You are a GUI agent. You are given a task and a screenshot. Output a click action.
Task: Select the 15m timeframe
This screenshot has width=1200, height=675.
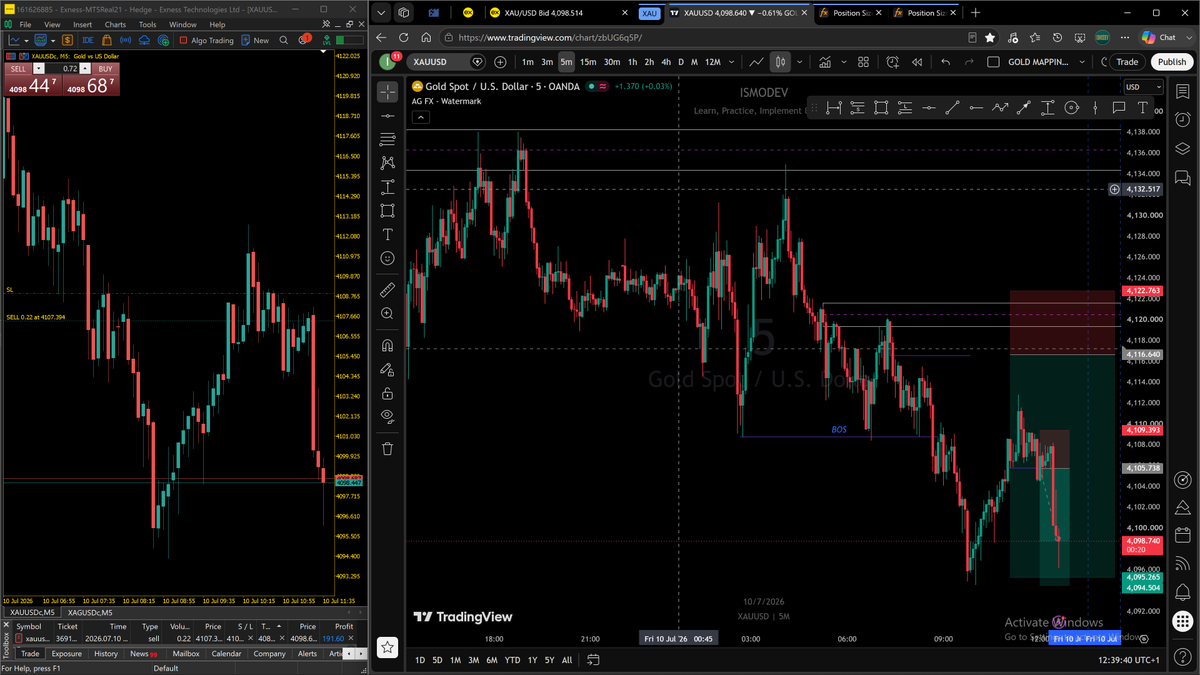point(588,62)
